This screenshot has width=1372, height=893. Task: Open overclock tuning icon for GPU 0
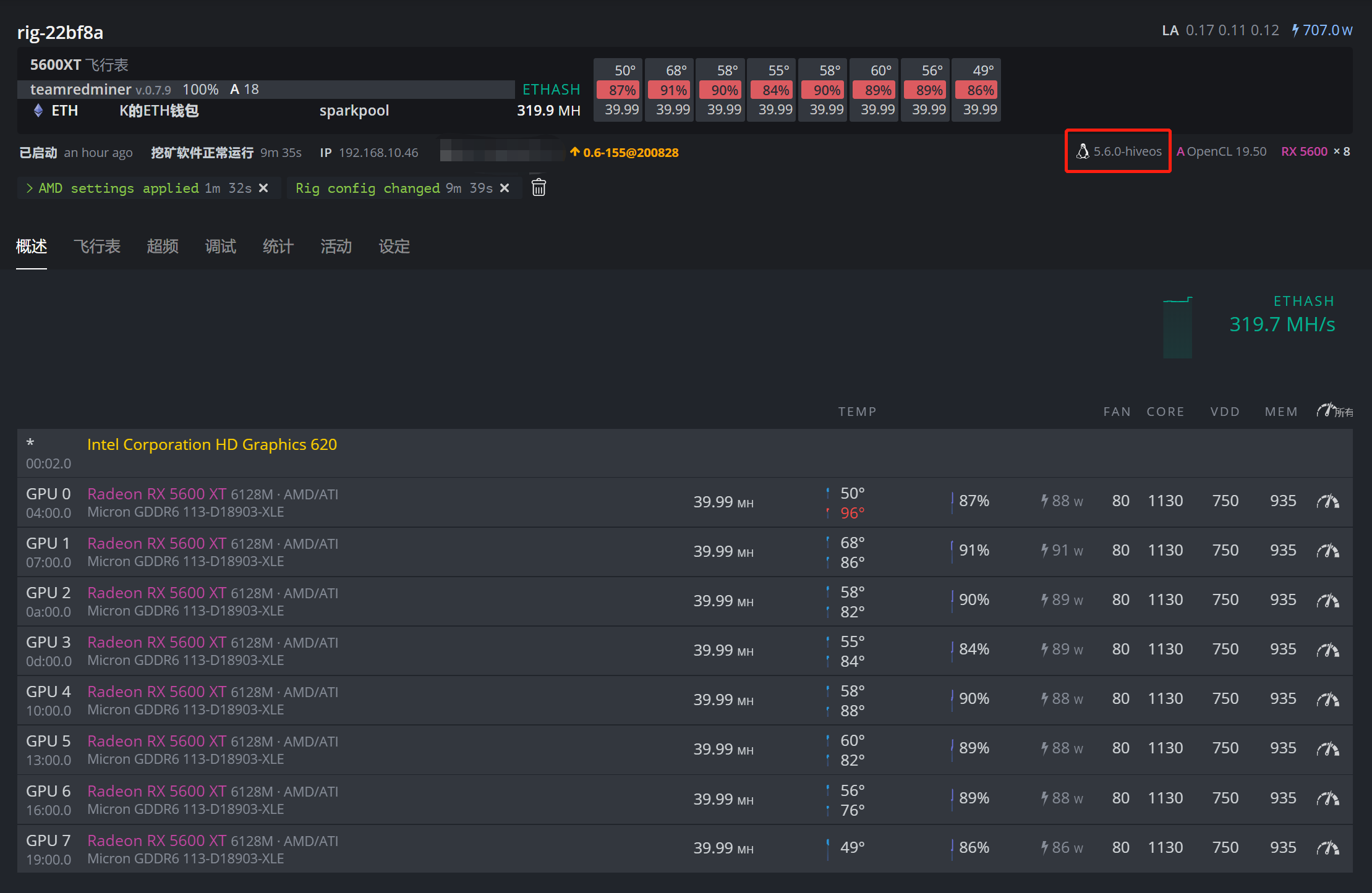tap(1327, 501)
